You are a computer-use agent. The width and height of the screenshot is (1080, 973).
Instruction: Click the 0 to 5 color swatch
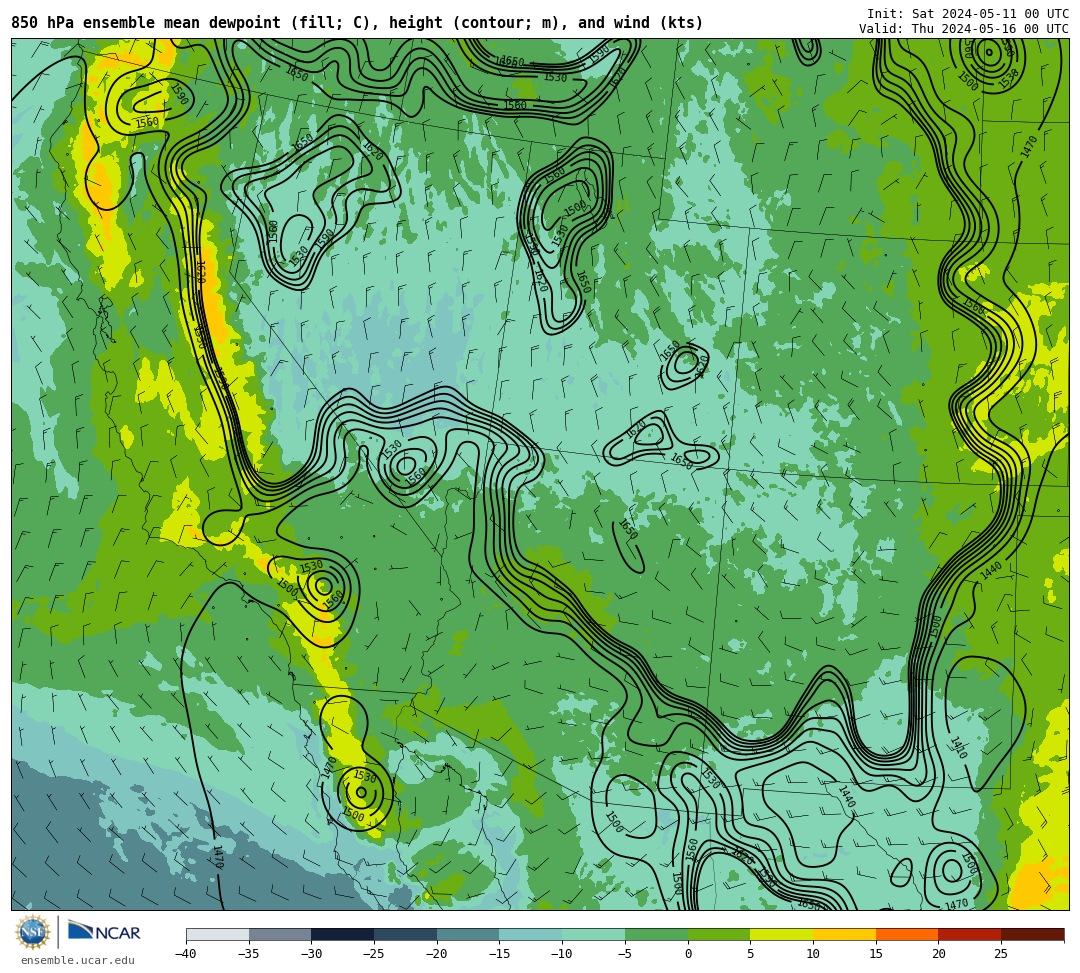point(719,934)
